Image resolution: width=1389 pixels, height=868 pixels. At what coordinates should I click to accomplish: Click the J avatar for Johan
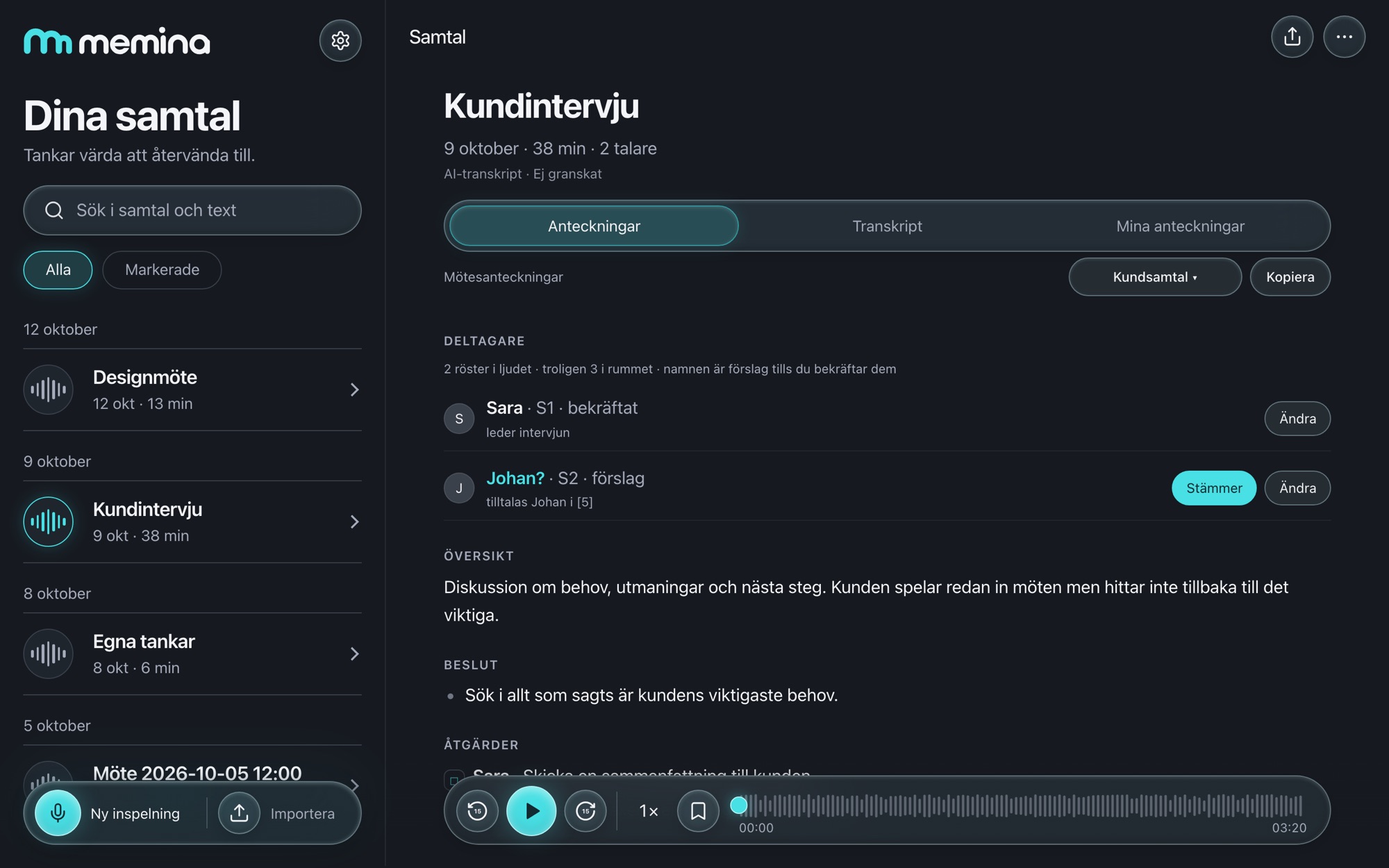[459, 488]
